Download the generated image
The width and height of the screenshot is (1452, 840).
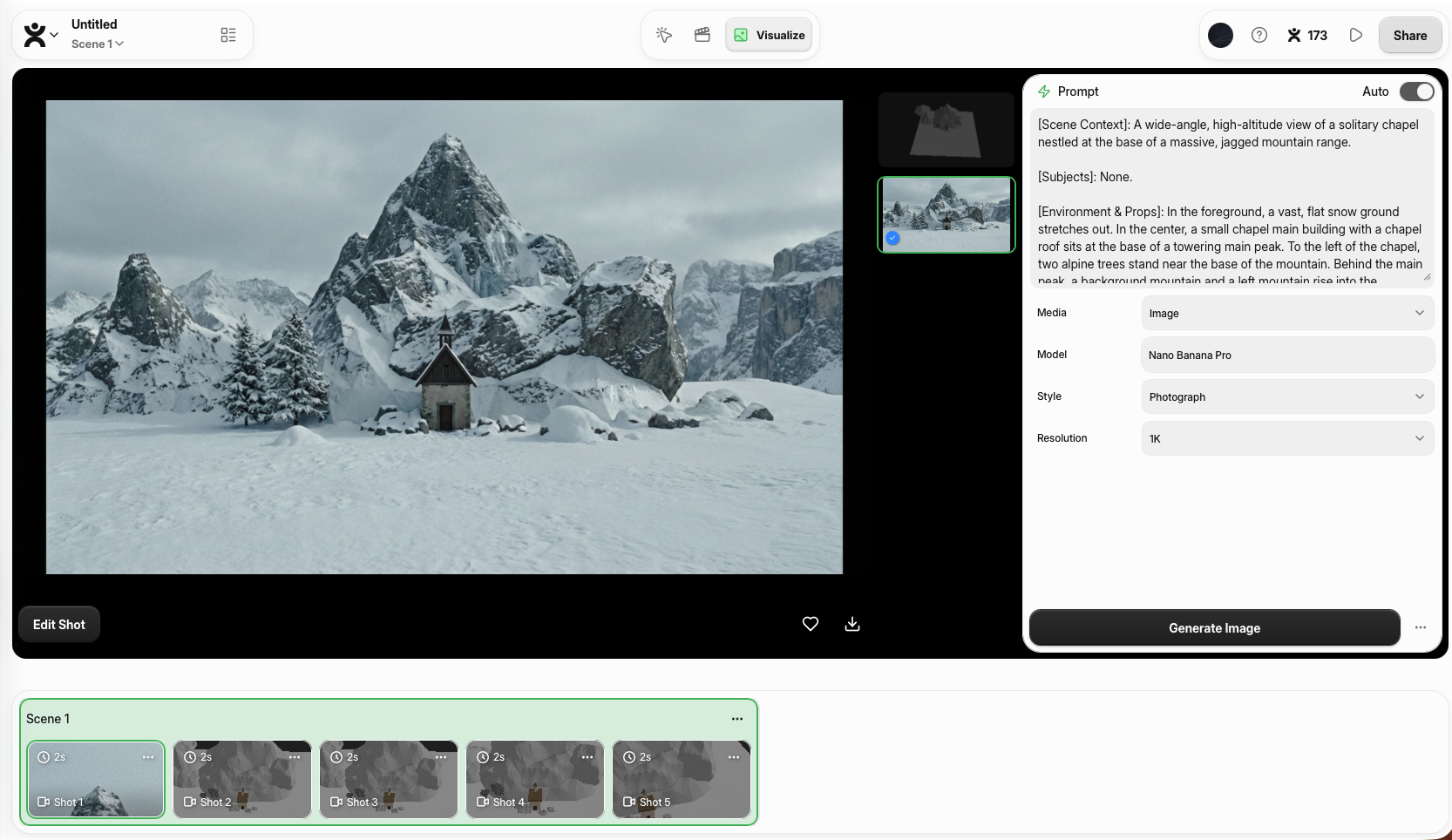(852, 624)
